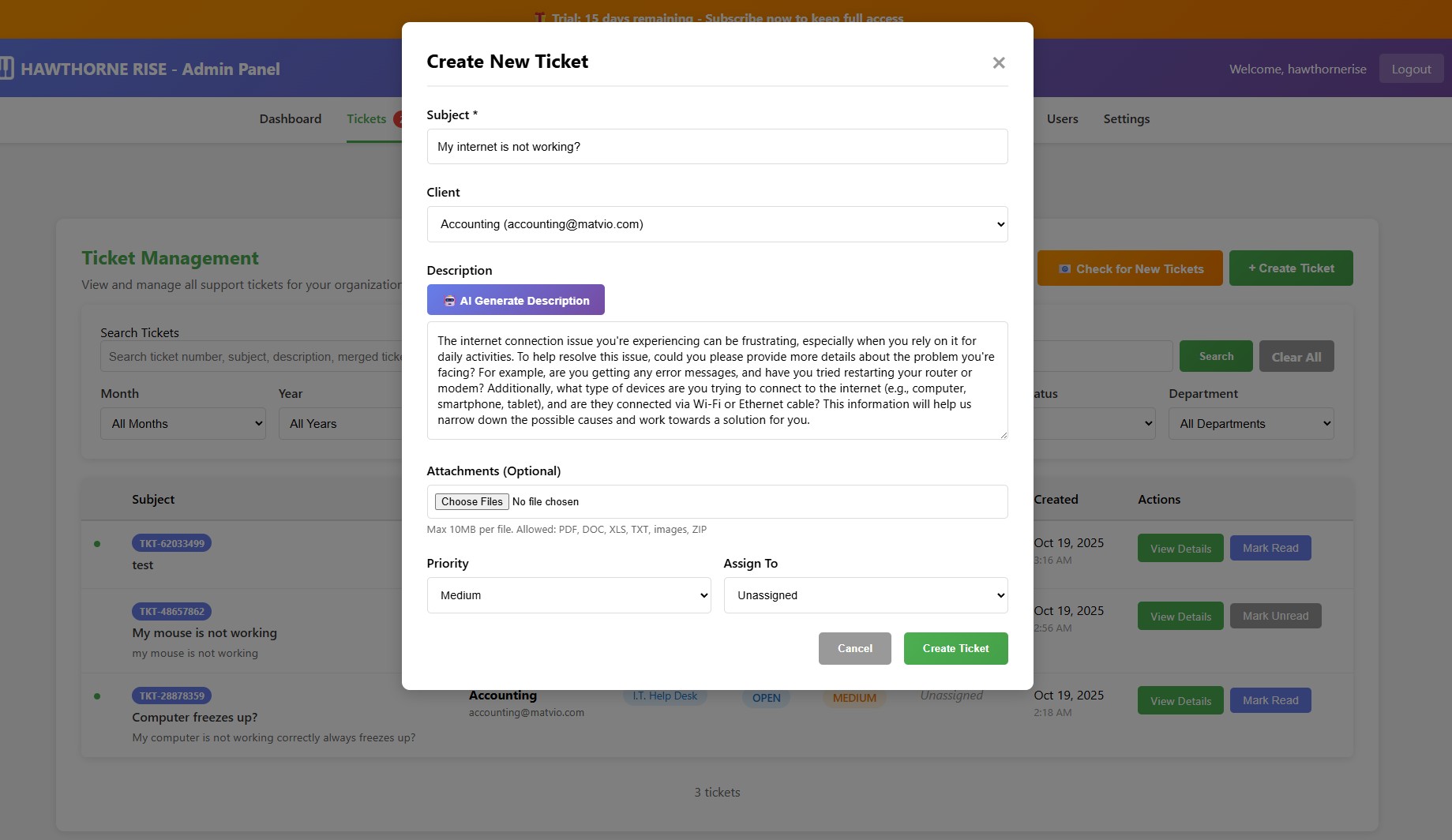
Task: Click Check for New Tickets button
Action: pos(1130,269)
